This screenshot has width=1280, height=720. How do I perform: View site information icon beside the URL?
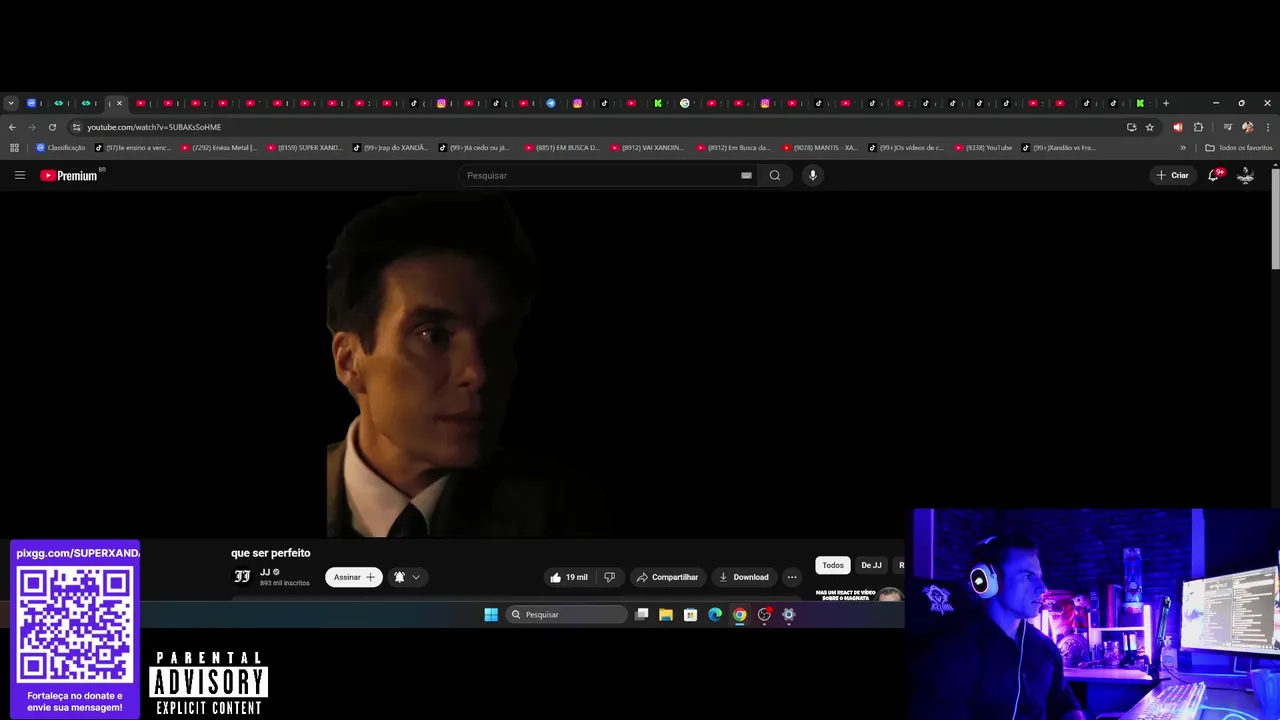76,127
